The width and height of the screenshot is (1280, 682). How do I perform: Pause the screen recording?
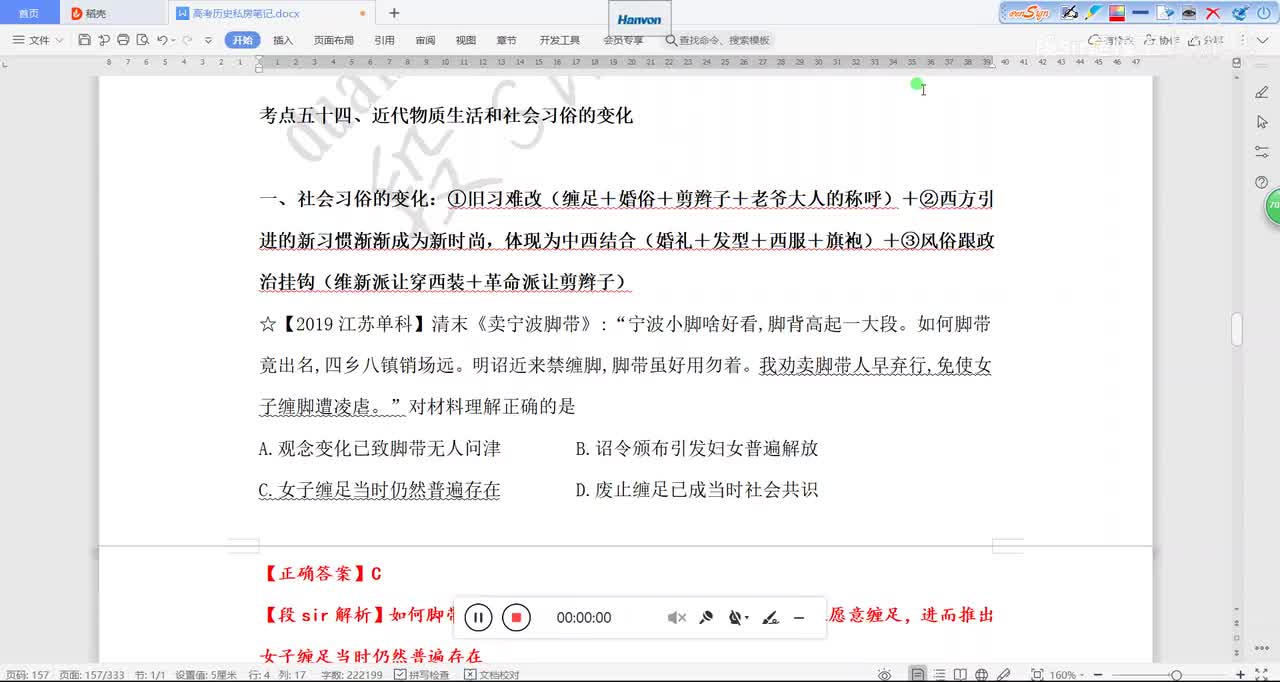(x=478, y=617)
